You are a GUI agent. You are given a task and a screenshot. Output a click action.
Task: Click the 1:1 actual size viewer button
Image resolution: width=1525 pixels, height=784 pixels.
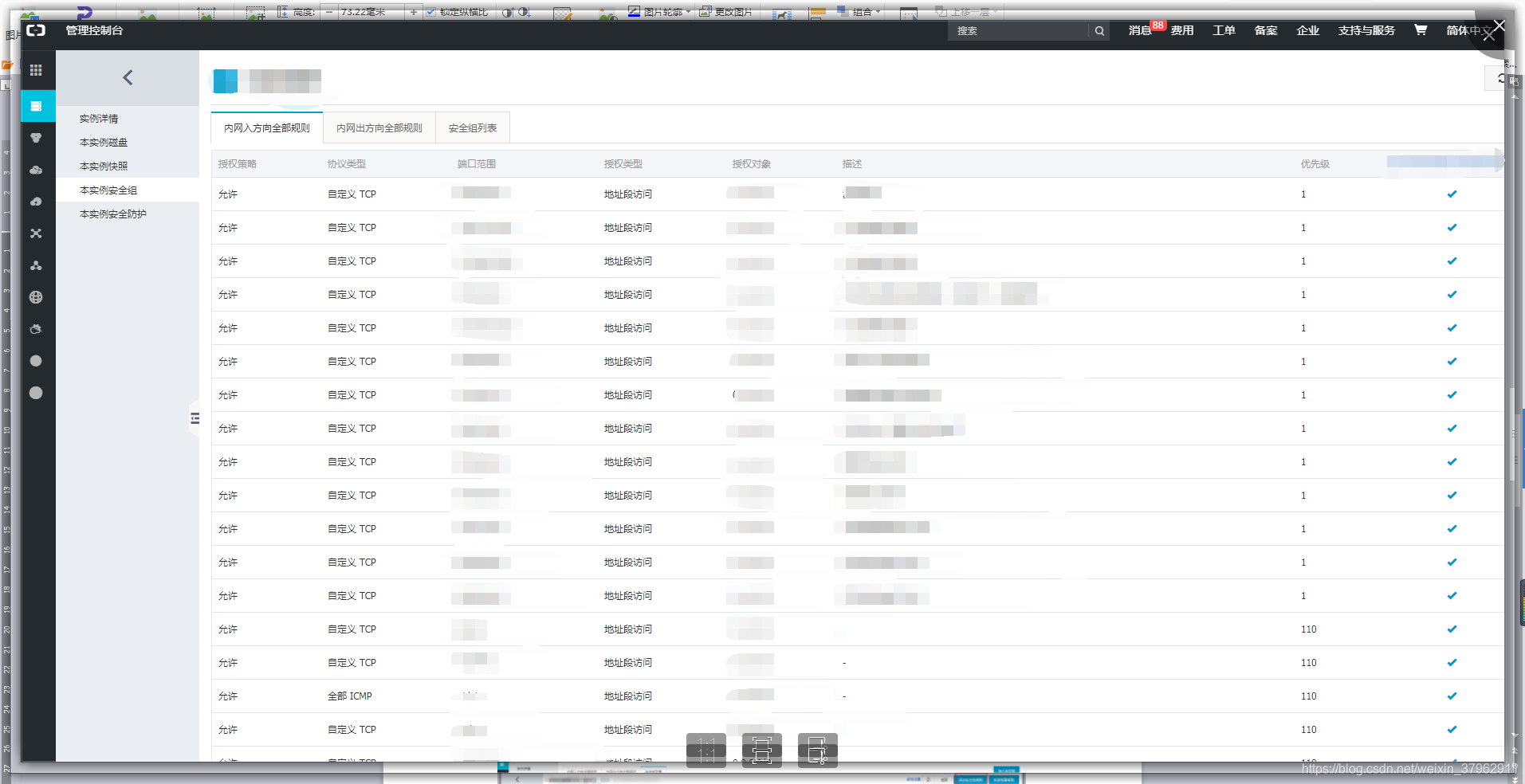pyautogui.click(x=706, y=751)
